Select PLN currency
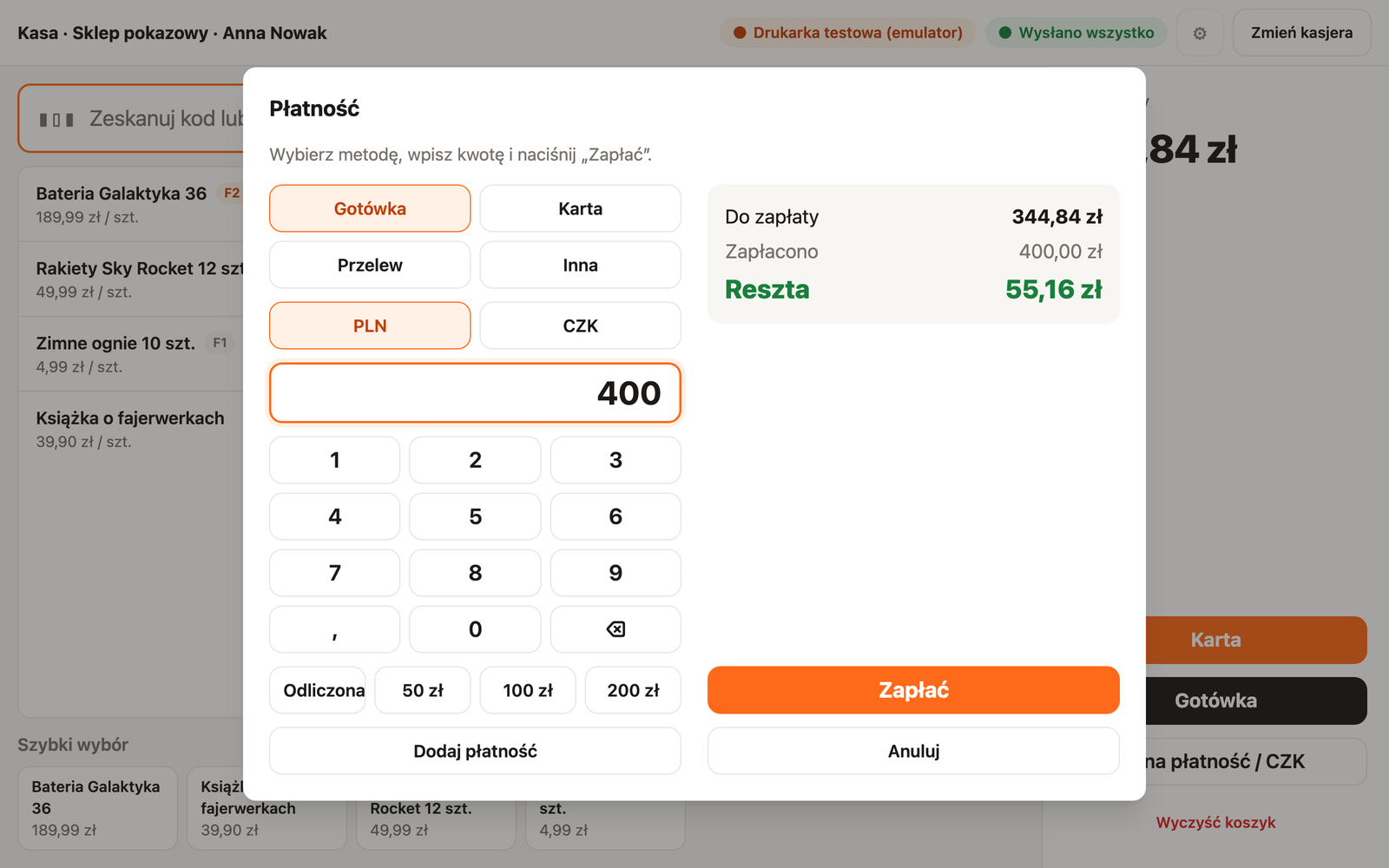 pyautogui.click(x=370, y=325)
